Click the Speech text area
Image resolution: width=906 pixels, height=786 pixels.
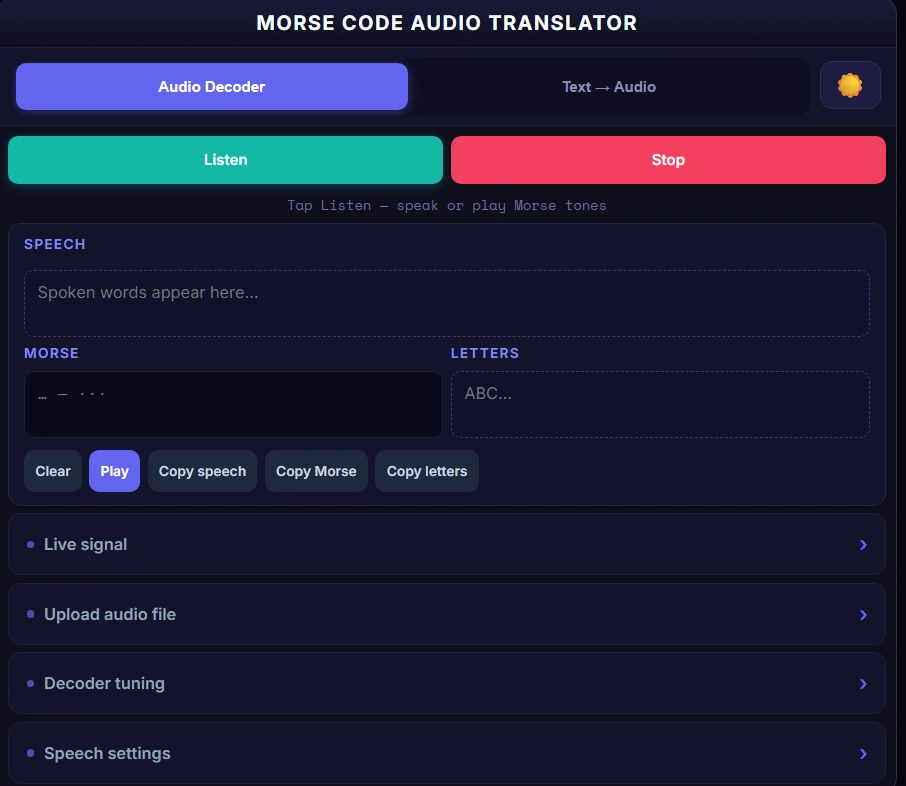tap(447, 303)
